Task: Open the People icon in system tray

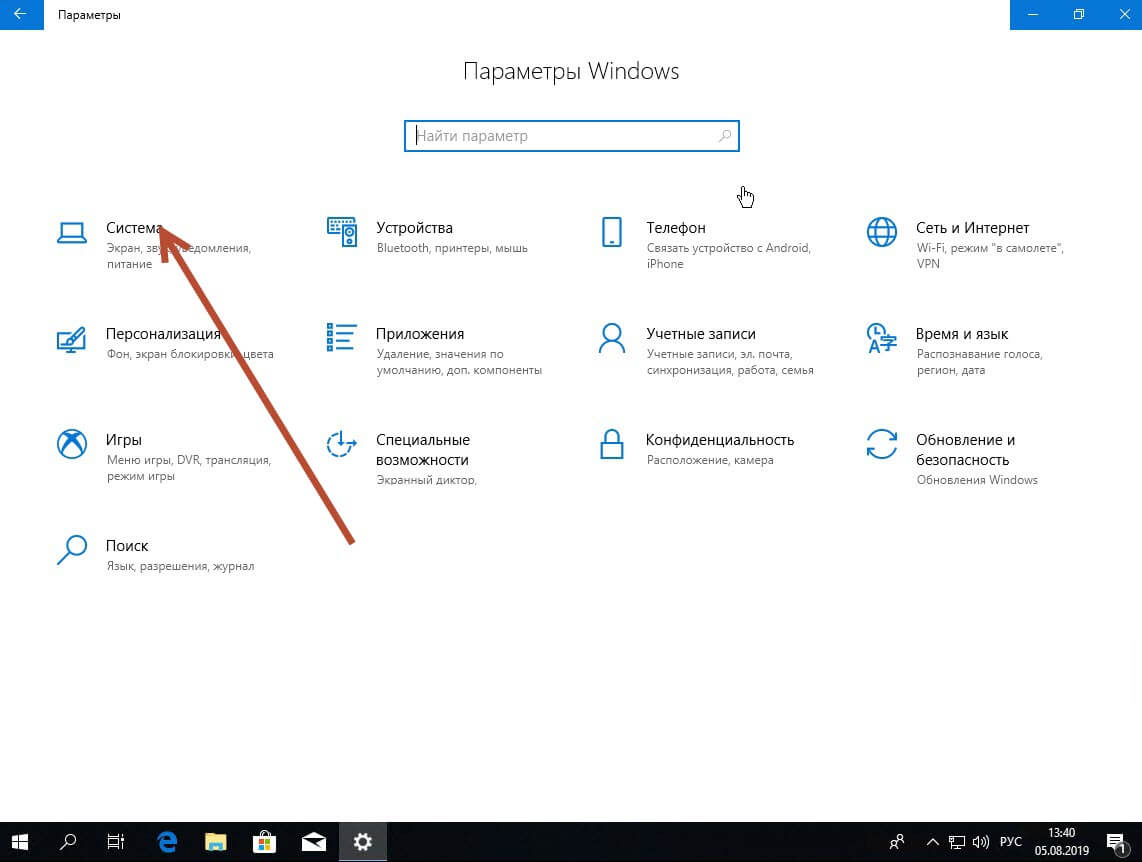Action: [897, 842]
